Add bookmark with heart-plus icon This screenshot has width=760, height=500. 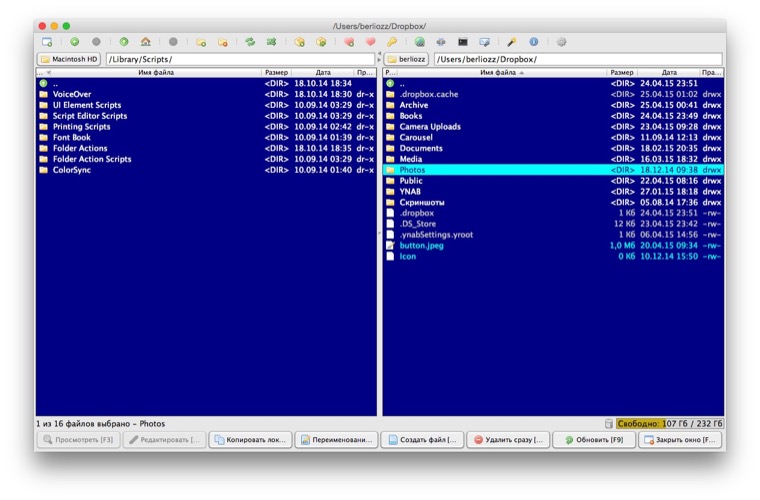point(349,42)
